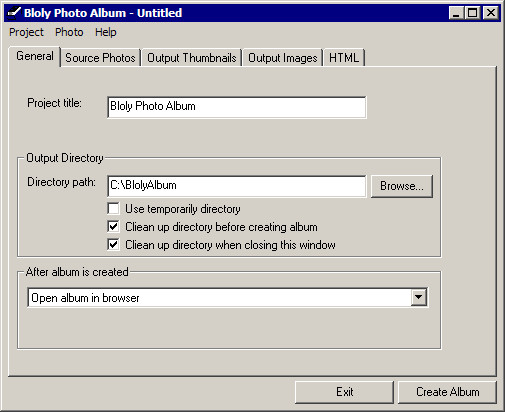Maximize the Bloly Photo Album window
505x412 pixels.
472,13
